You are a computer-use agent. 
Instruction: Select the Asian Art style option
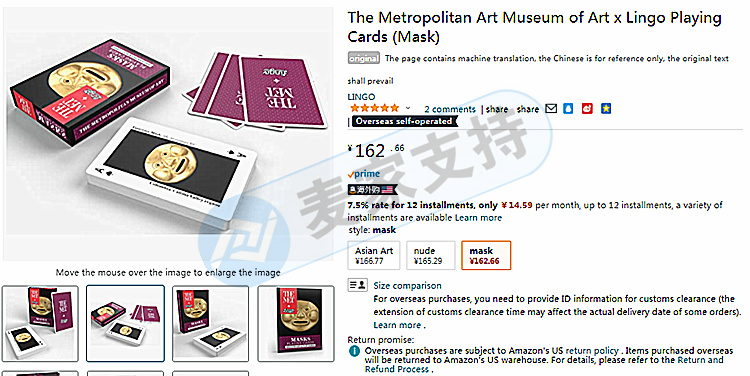(x=374, y=255)
